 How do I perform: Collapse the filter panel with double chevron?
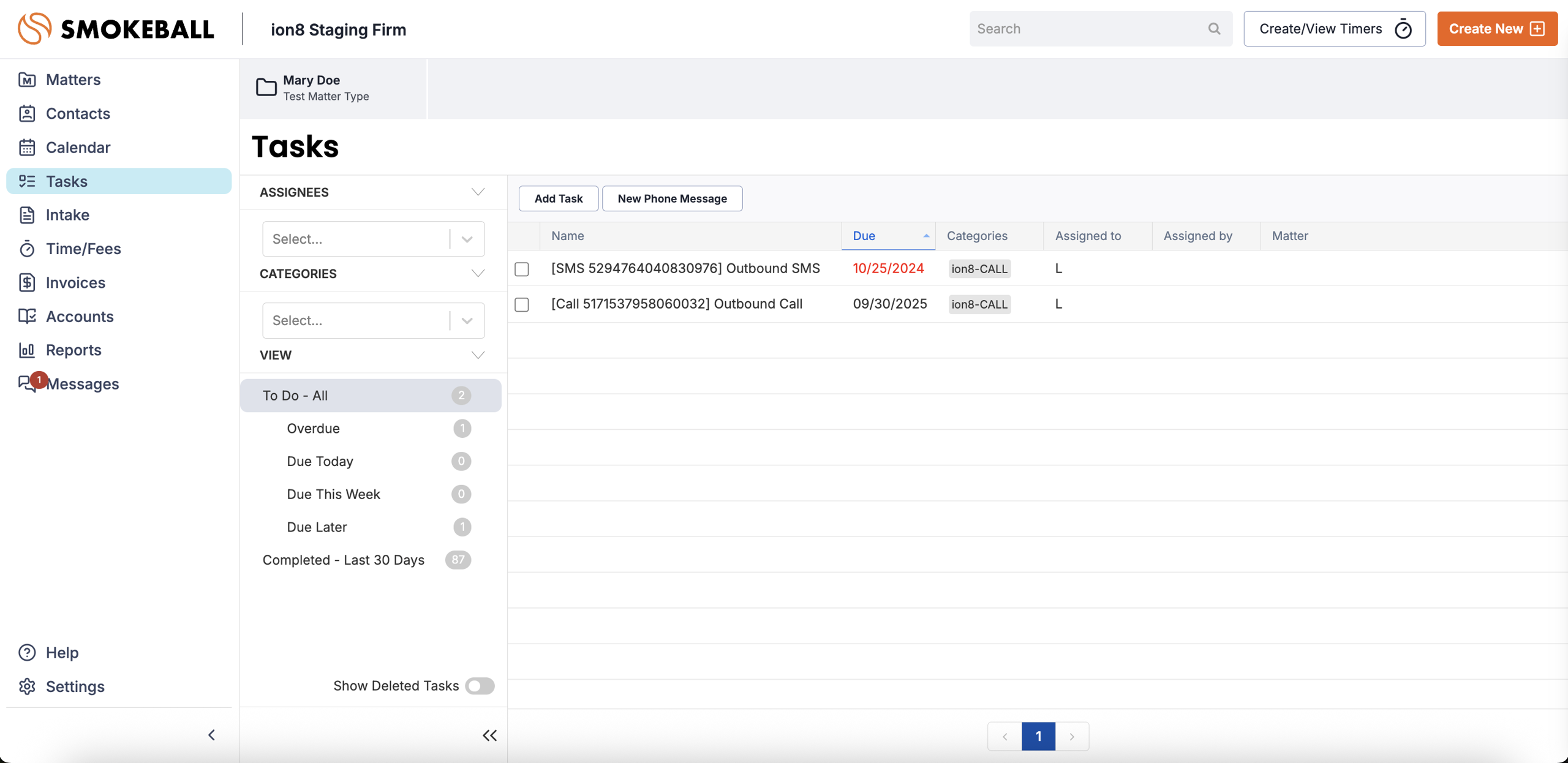(489, 735)
